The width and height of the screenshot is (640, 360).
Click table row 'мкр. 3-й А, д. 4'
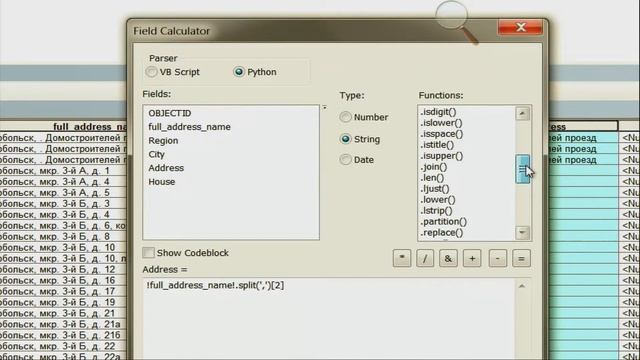[x=63, y=182]
